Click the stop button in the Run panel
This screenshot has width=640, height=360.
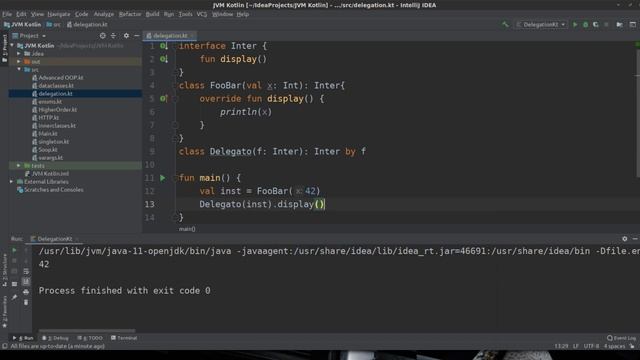pos(14,260)
